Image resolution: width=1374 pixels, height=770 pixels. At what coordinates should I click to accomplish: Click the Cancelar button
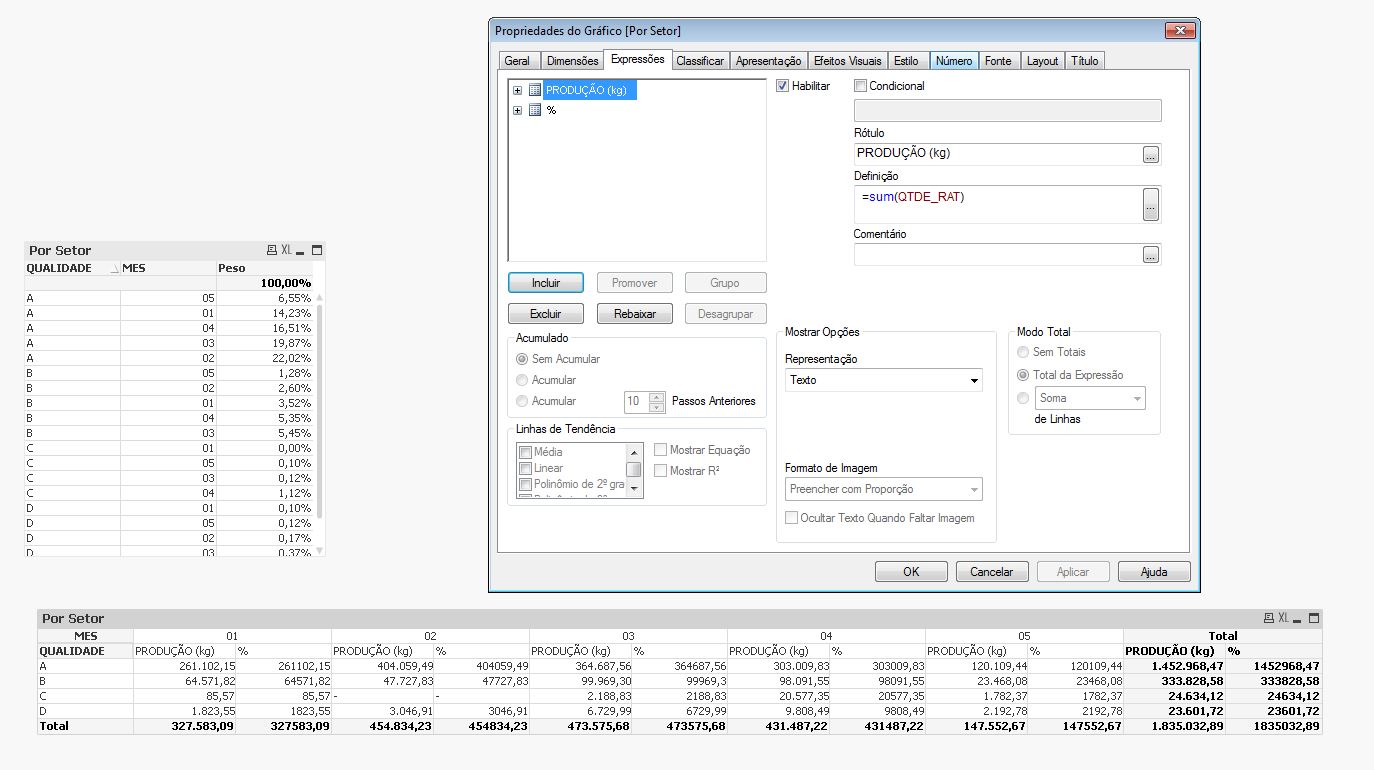click(x=992, y=572)
